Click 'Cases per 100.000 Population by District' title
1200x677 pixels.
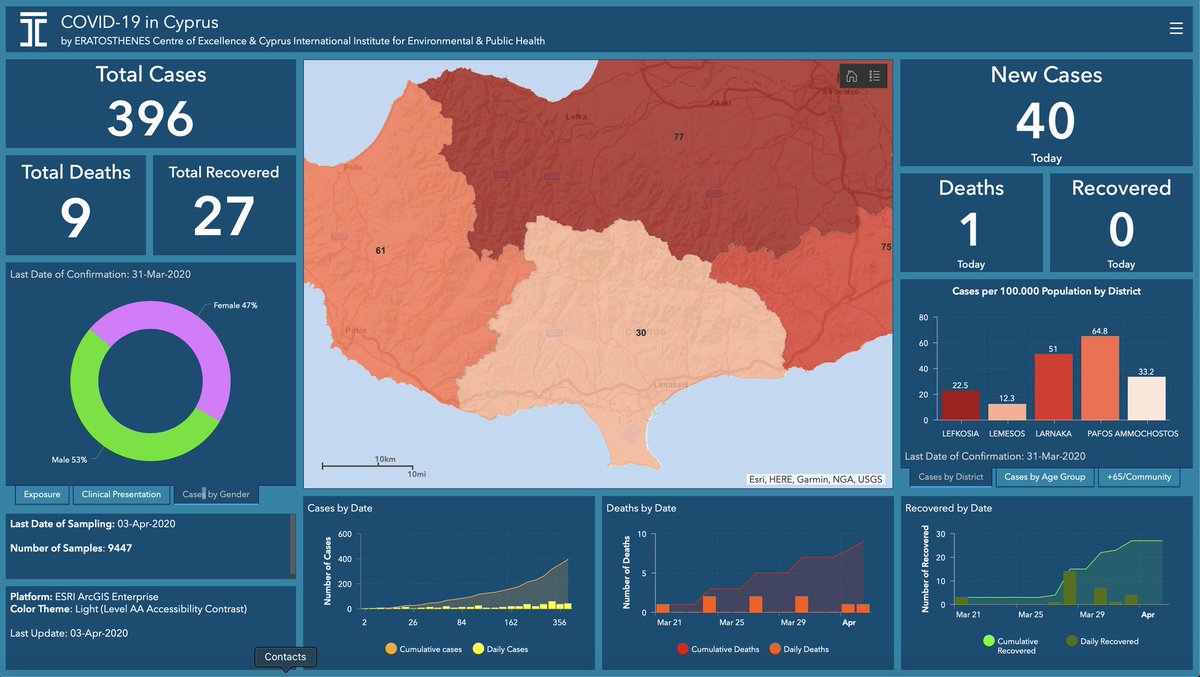[1046, 291]
